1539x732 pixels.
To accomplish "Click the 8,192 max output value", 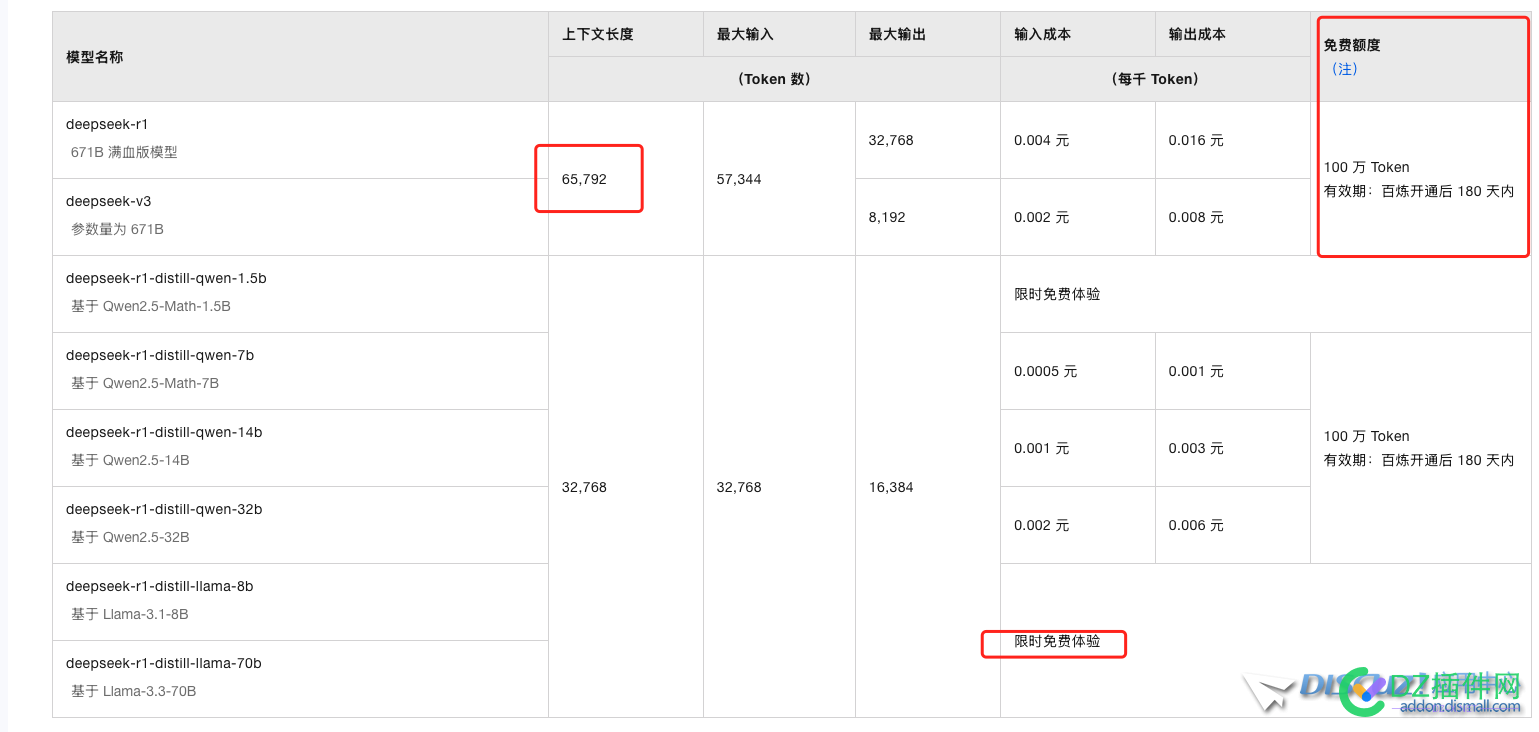I will [887, 217].
